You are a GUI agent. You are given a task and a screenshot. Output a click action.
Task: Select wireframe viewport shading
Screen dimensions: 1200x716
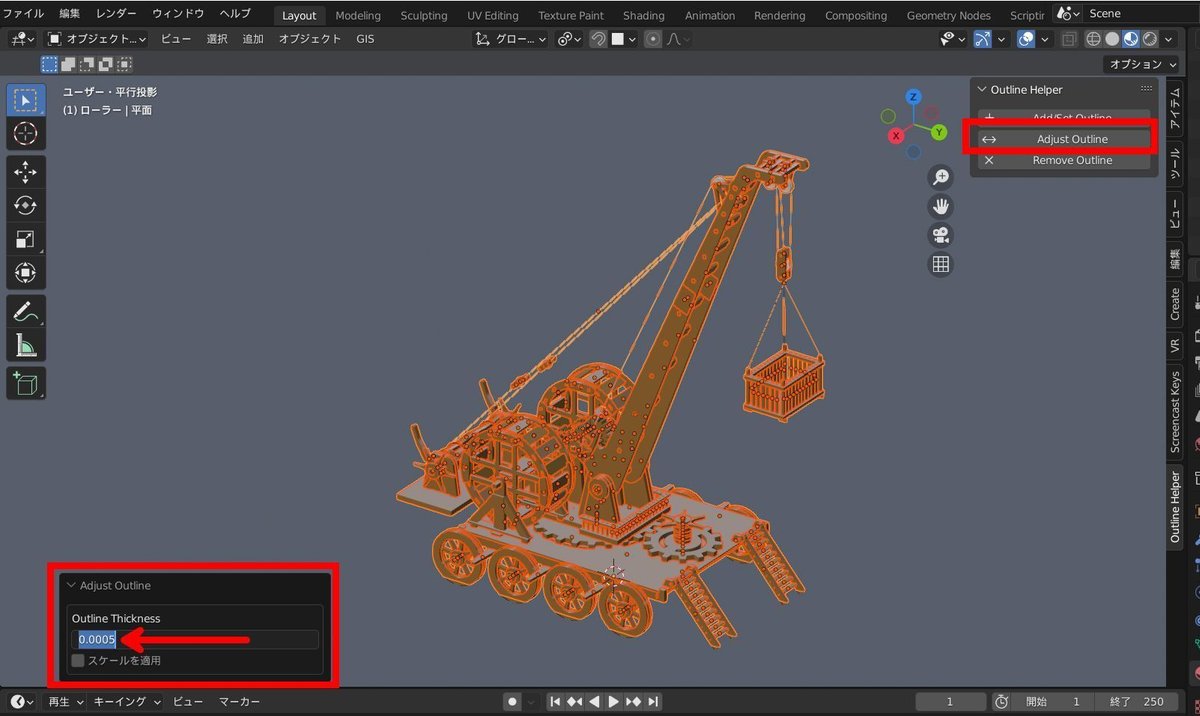coord(1093,39)
